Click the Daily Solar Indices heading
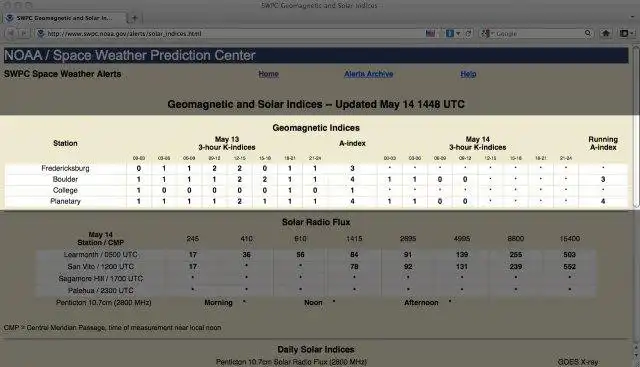Screen dimensions: 640x367 pyautogui.click(x=316, y=349)
